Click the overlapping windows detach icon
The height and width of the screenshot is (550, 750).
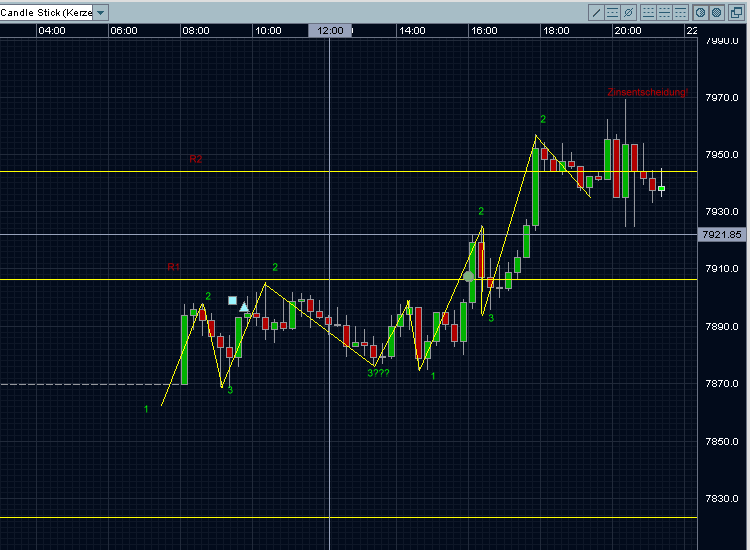(737, 13)
